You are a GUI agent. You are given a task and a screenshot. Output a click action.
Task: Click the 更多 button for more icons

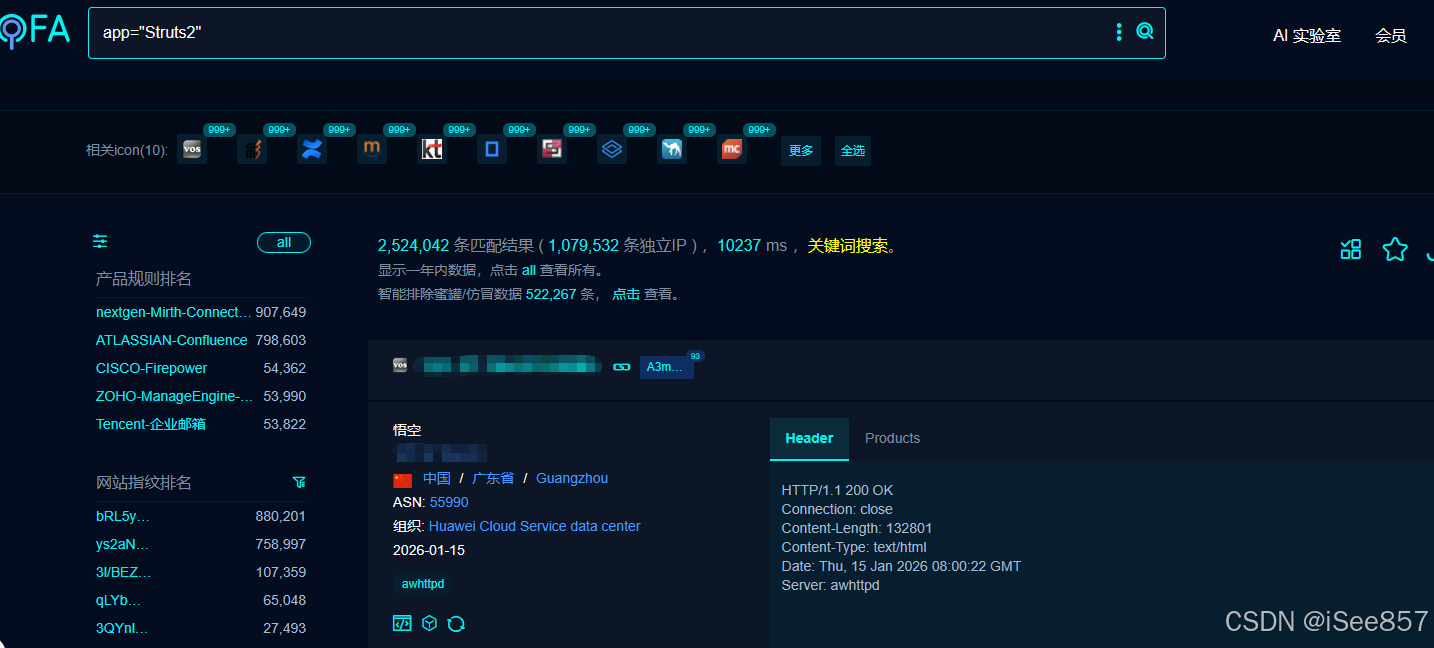click(x=801, y=151)
